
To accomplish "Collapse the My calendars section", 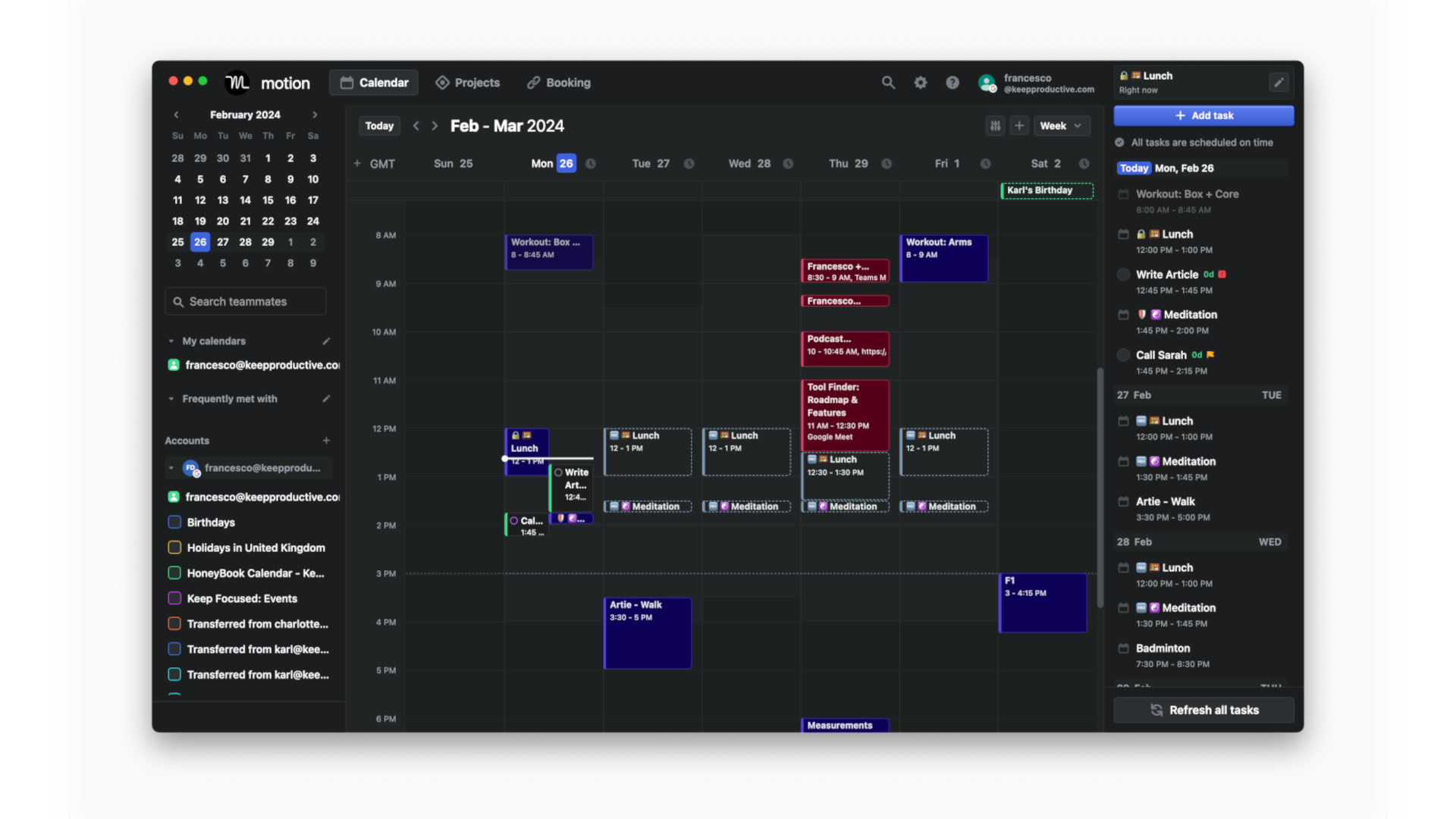I will click(170, 340).
